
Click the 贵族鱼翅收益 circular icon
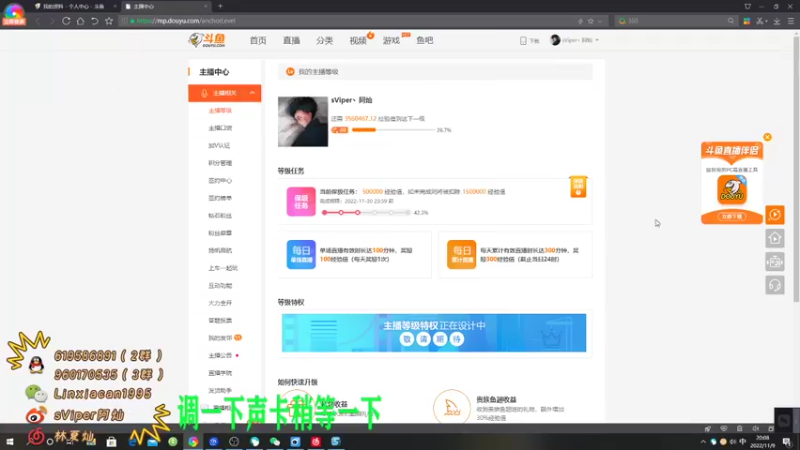click(452, 407)
